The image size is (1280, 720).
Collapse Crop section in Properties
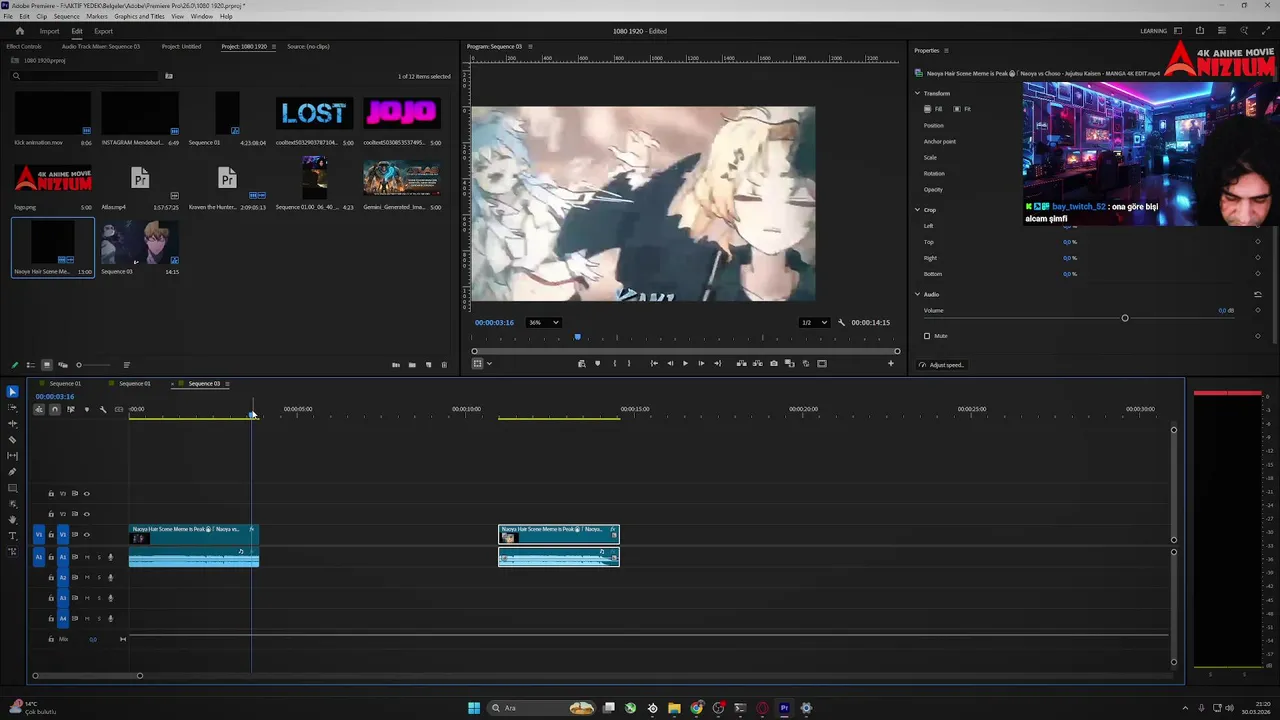pos(917,210)
